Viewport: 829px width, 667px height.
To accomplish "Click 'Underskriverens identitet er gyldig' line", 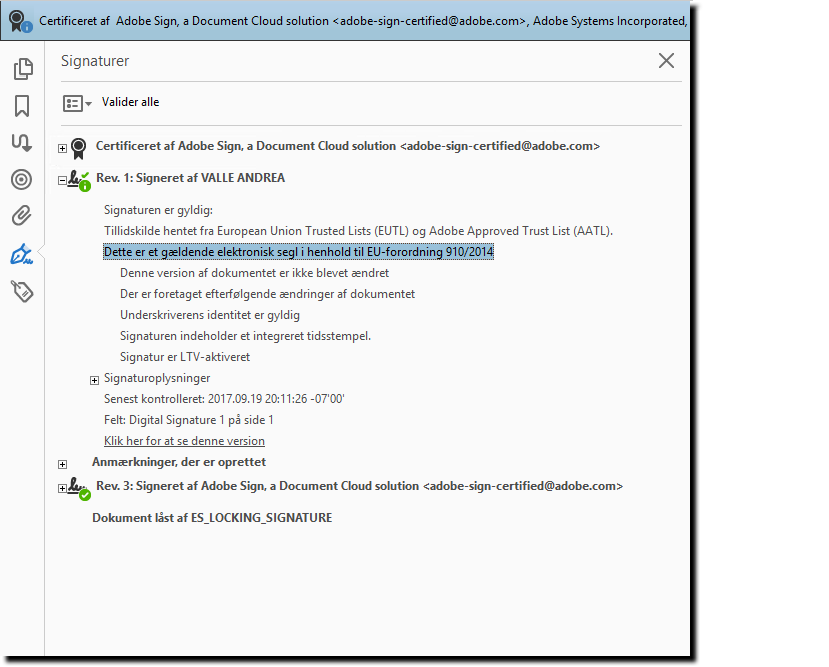I will click(x=209, y=315).
